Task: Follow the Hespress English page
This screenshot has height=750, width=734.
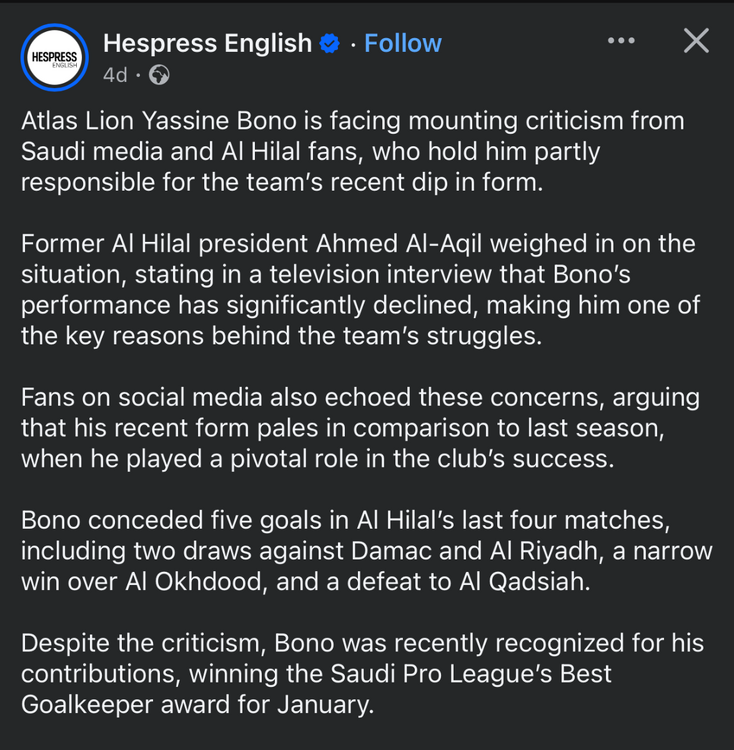Action: (403, 44)
